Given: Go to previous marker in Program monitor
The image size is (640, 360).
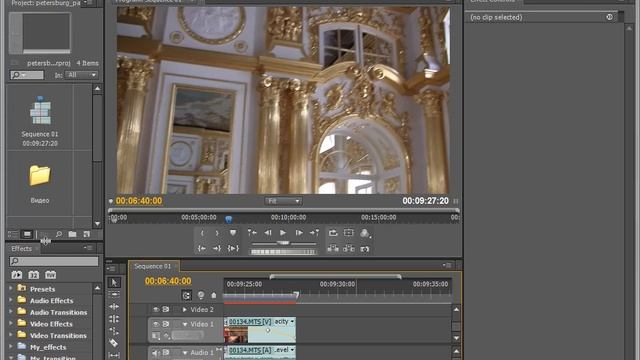Looking at the screenshot, I should (252, 233).
